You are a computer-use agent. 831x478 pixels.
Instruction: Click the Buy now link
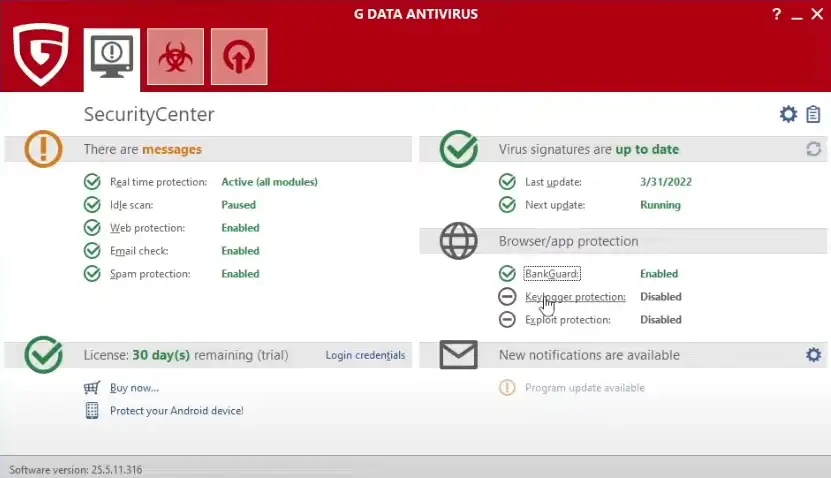(x=134, y=388)
